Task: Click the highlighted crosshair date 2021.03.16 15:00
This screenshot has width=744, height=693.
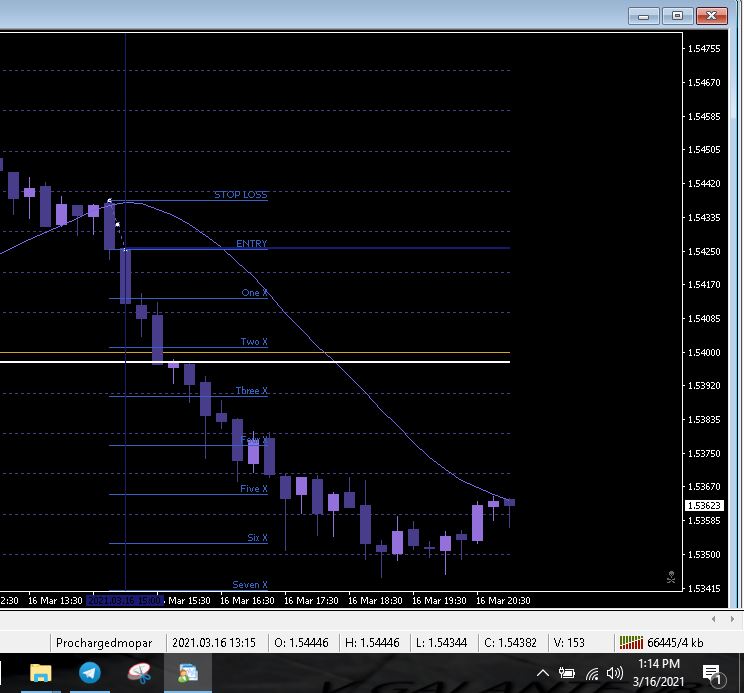Action: click(125, 601)
